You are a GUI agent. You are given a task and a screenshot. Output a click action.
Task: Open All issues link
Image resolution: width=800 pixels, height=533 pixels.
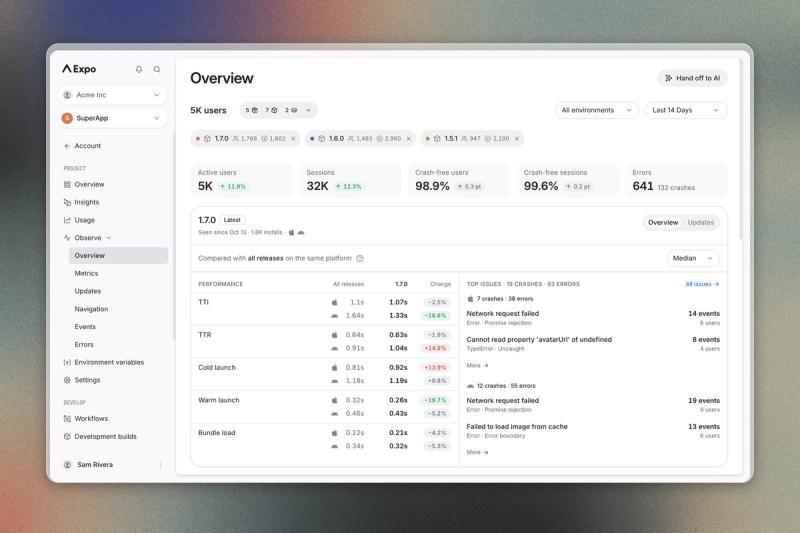(x=702, y=284)
